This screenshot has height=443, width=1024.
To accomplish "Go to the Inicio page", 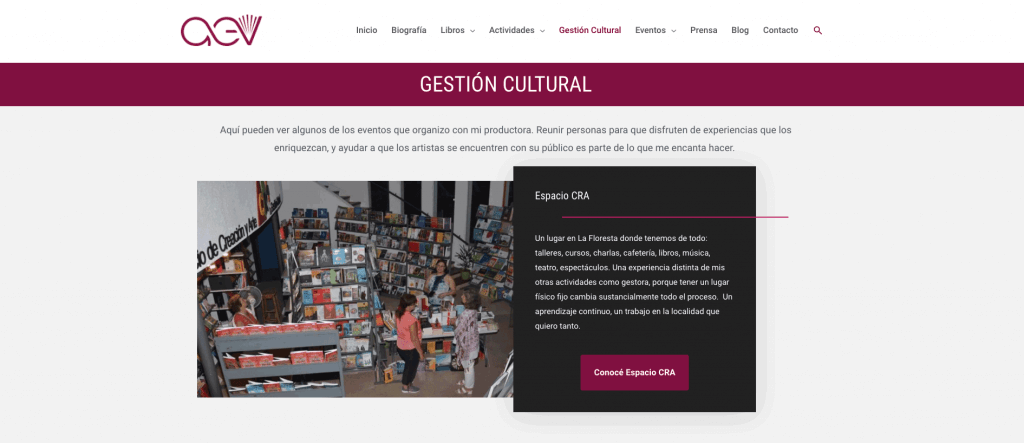I will click(366, 30).
